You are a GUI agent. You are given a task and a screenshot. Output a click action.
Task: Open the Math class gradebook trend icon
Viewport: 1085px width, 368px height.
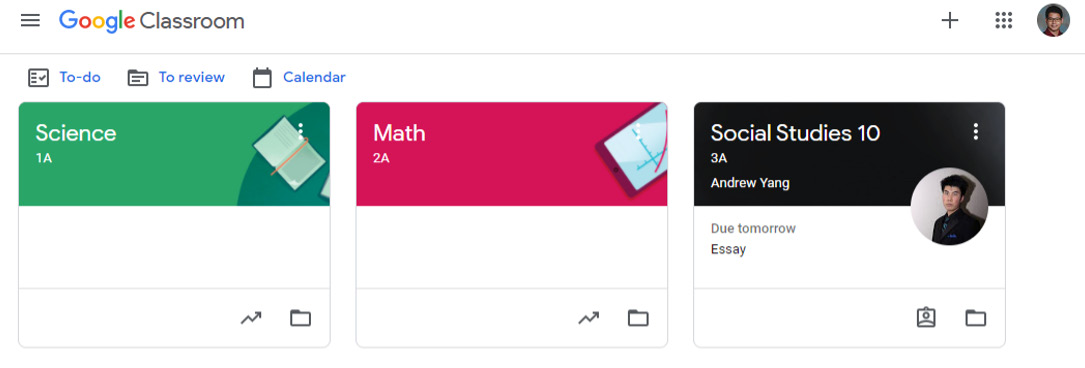589,318
